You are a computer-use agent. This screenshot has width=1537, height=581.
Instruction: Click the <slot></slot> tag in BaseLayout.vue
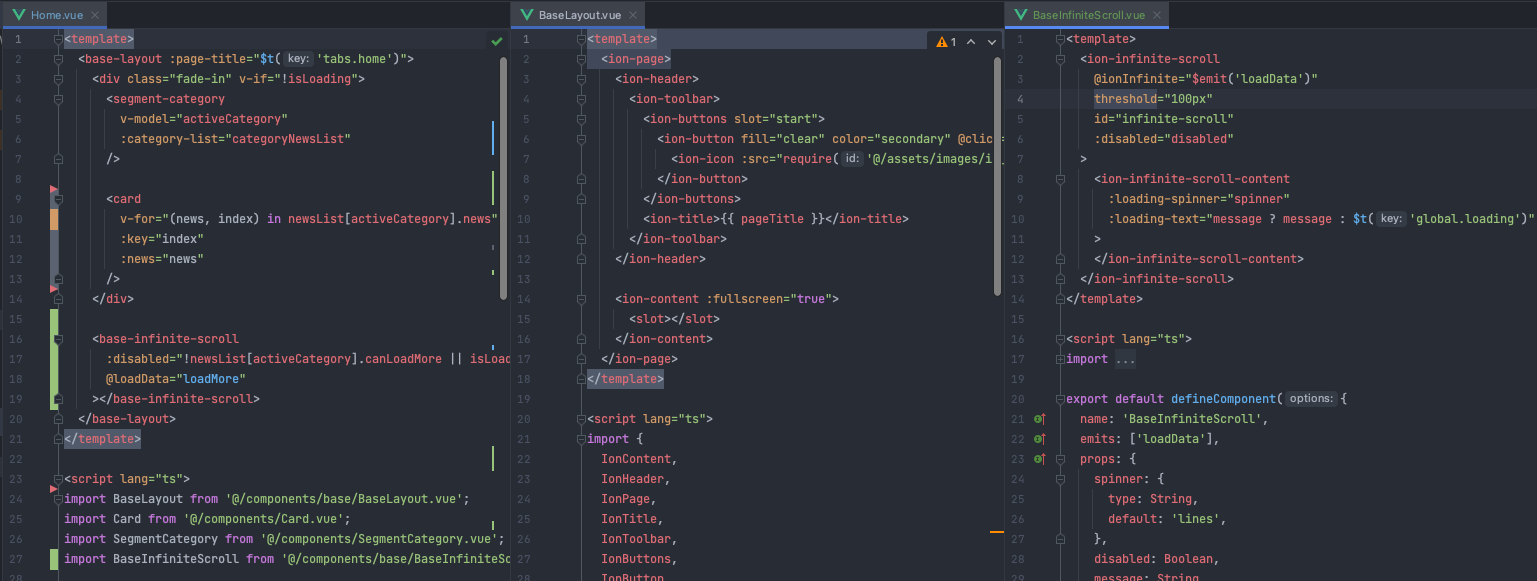pyautogui.click(x=674, y=319)
